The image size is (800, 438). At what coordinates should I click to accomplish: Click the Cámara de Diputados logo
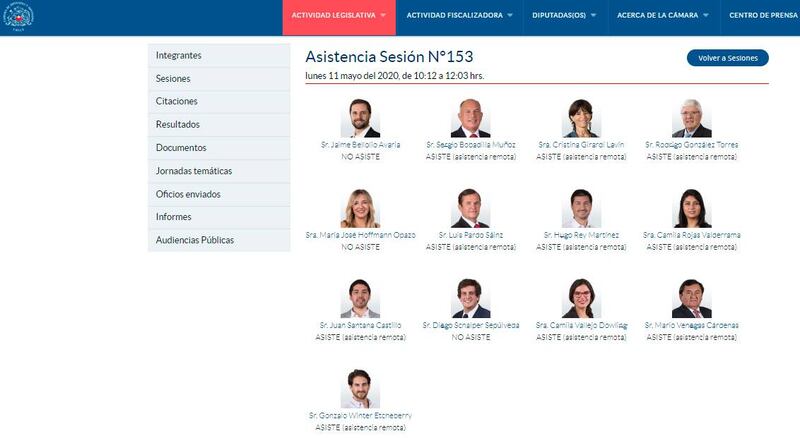click(x=18, y=16)
